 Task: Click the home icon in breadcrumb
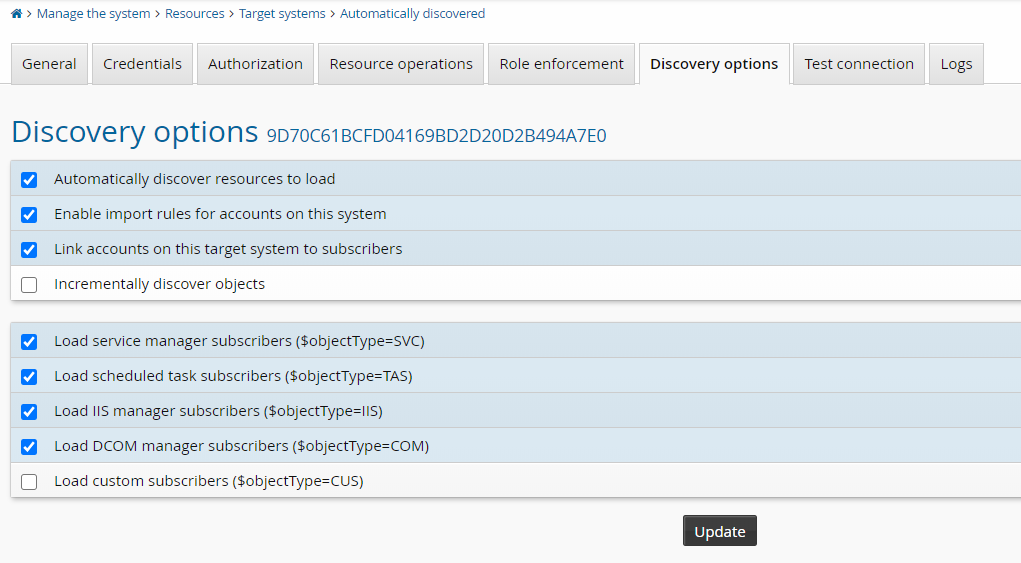point(16,14)
